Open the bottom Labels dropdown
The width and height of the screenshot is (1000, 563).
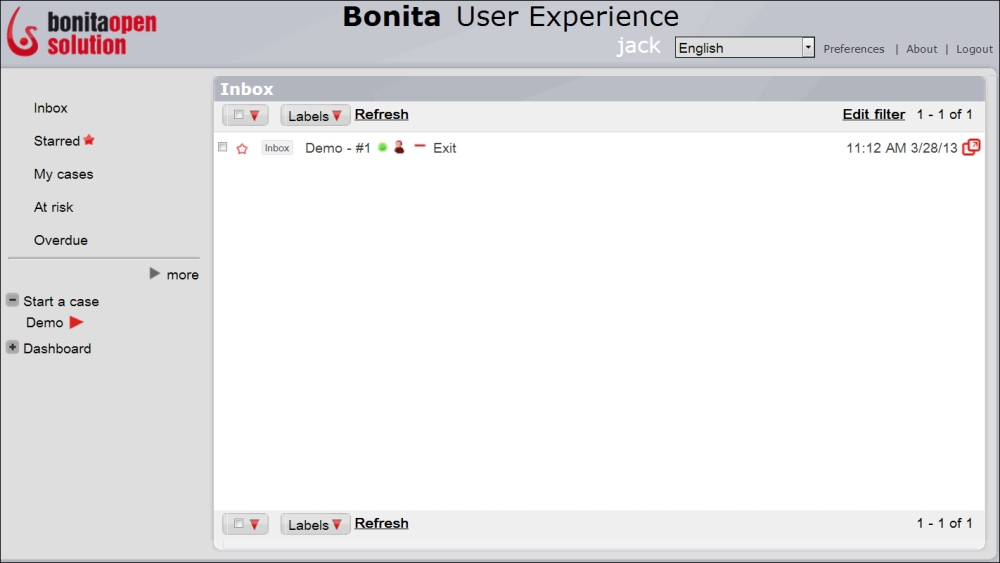click(315, 524)
